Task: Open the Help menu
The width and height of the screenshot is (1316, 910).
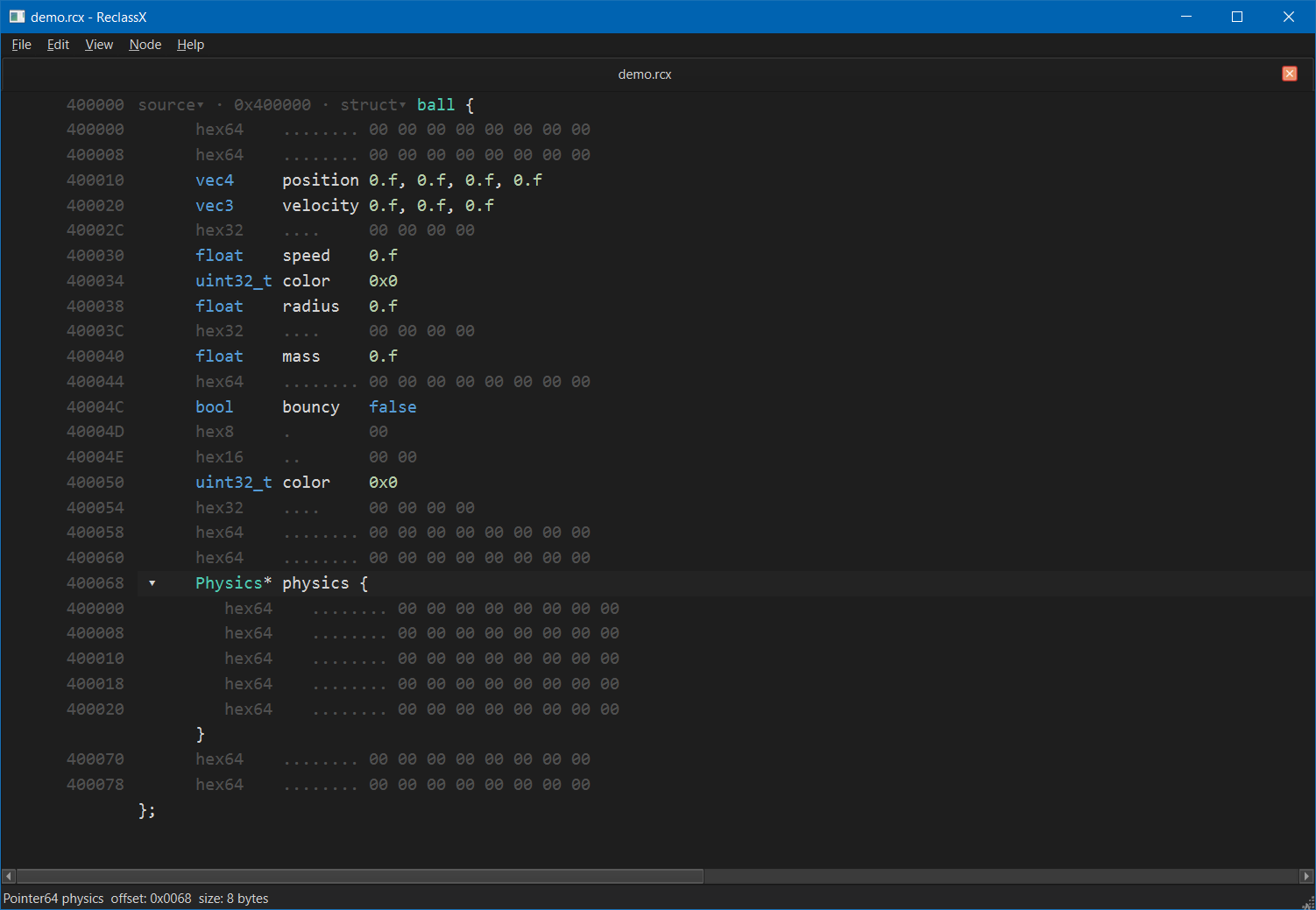Action: pos(190,45)
